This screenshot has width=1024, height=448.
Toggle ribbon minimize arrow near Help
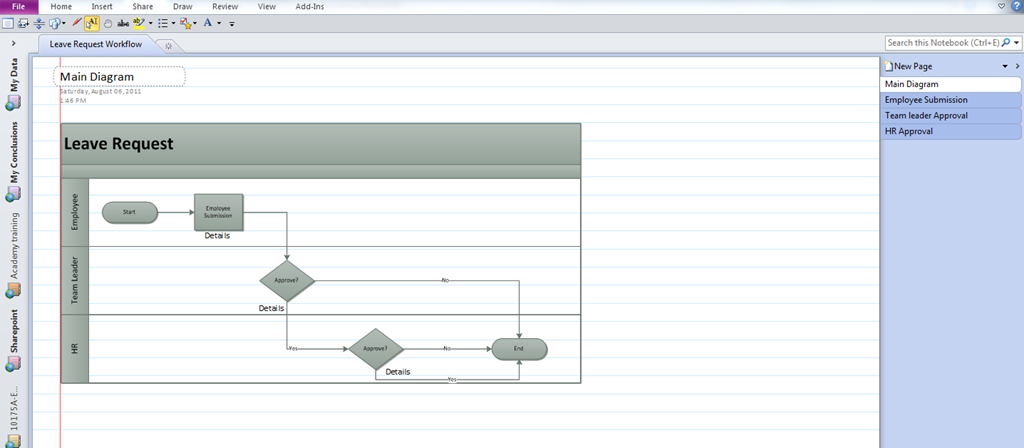(1002, 6)
